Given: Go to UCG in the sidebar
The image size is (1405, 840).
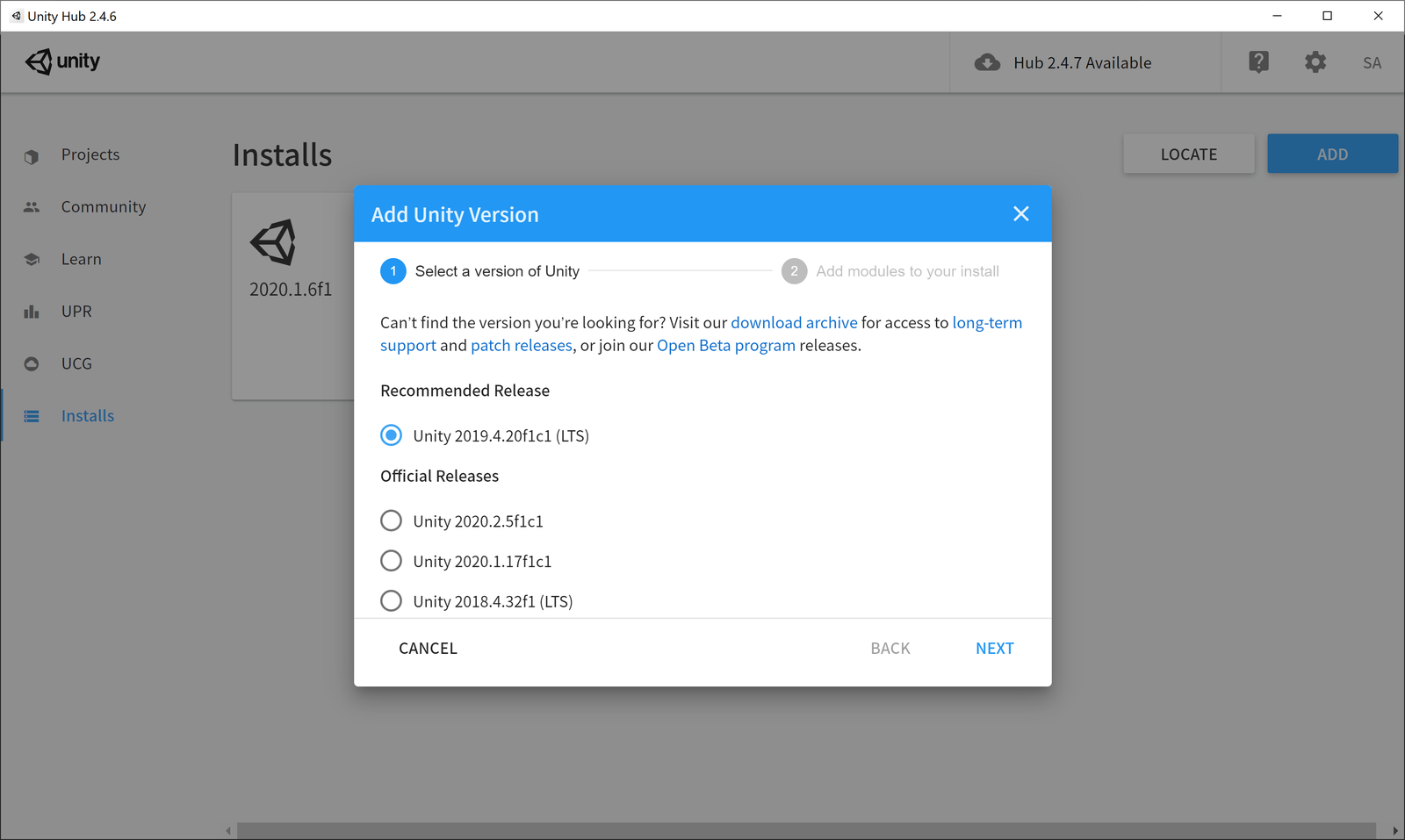Looking at the screenshot, I should (76, 363).
